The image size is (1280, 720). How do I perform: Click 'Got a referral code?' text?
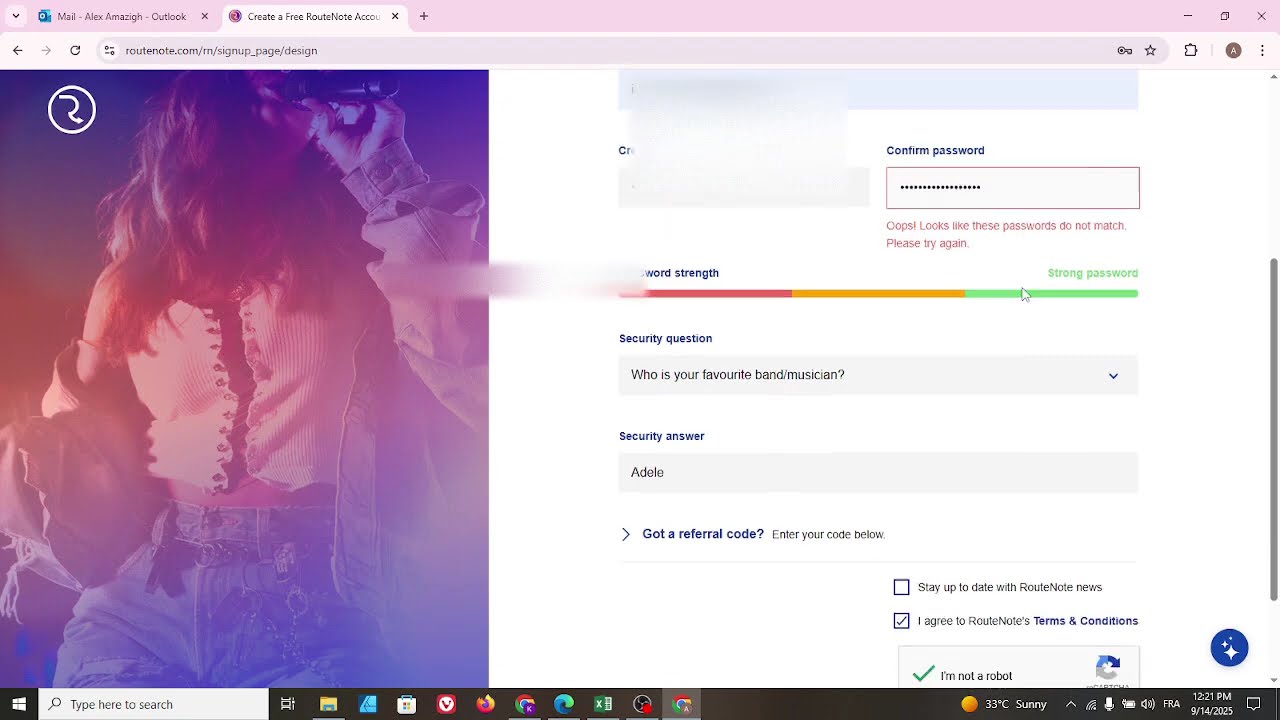click(703, 534)
